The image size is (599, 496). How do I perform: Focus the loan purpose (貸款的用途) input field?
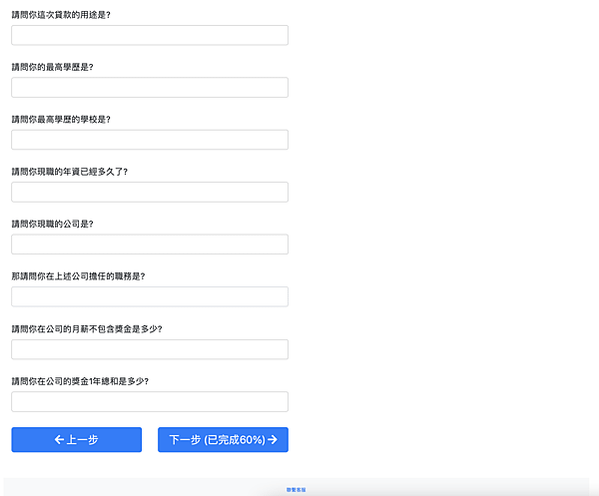pyautogui.click(x=150, y=35)
